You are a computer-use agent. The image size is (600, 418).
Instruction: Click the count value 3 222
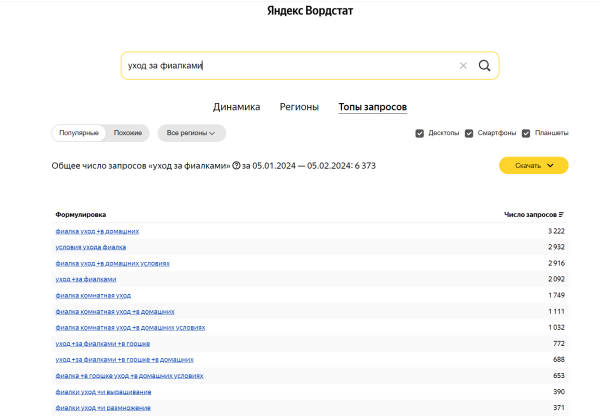pyautogui.click(x=556, y=231)
